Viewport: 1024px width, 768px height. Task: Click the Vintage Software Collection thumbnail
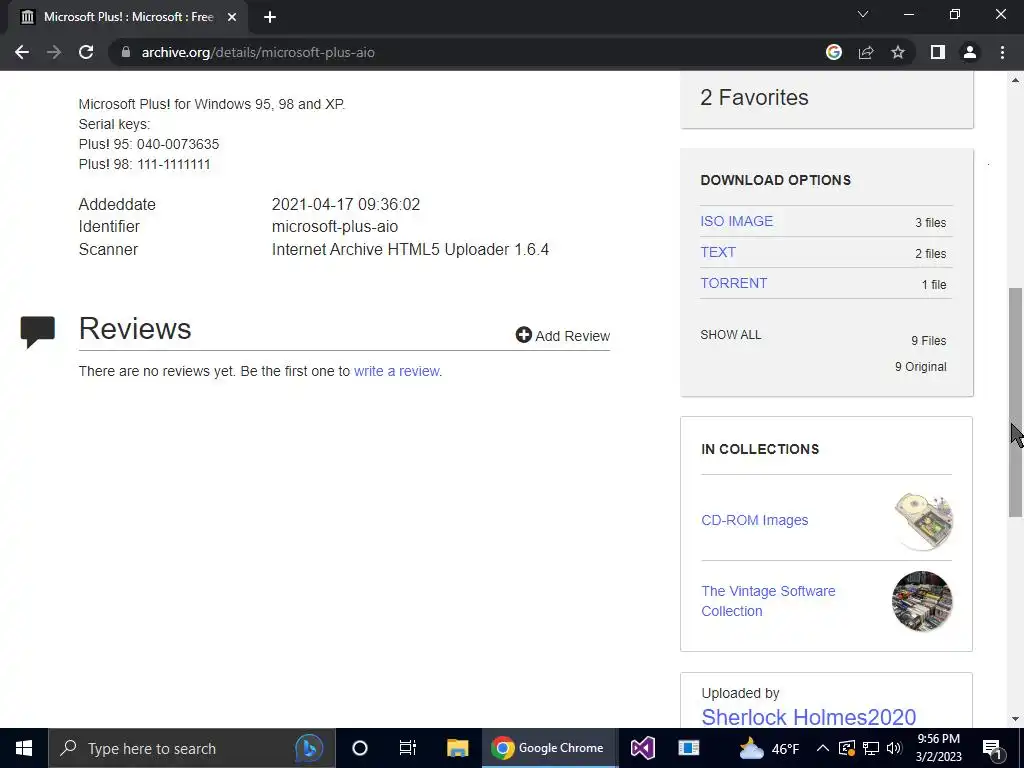[x=922, y=601]
